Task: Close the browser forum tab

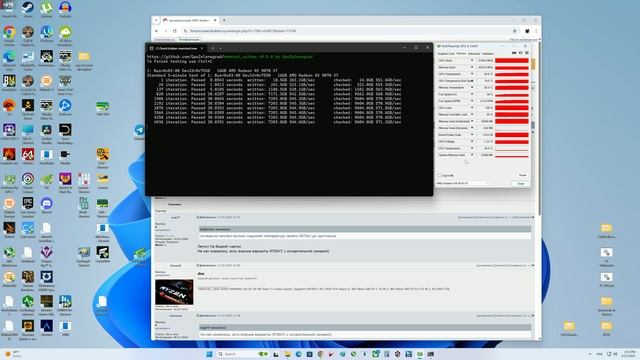Action: (215, 20)
